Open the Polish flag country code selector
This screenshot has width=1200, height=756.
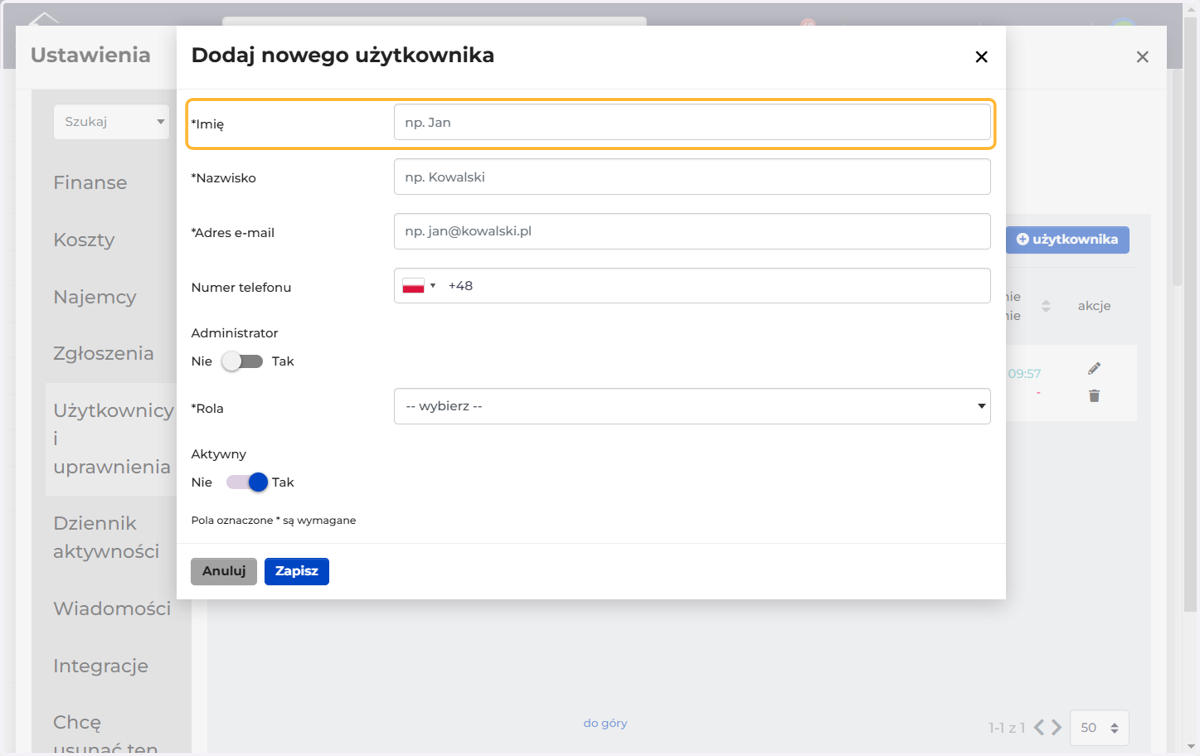pyautogui.click(x=419, y=286)
